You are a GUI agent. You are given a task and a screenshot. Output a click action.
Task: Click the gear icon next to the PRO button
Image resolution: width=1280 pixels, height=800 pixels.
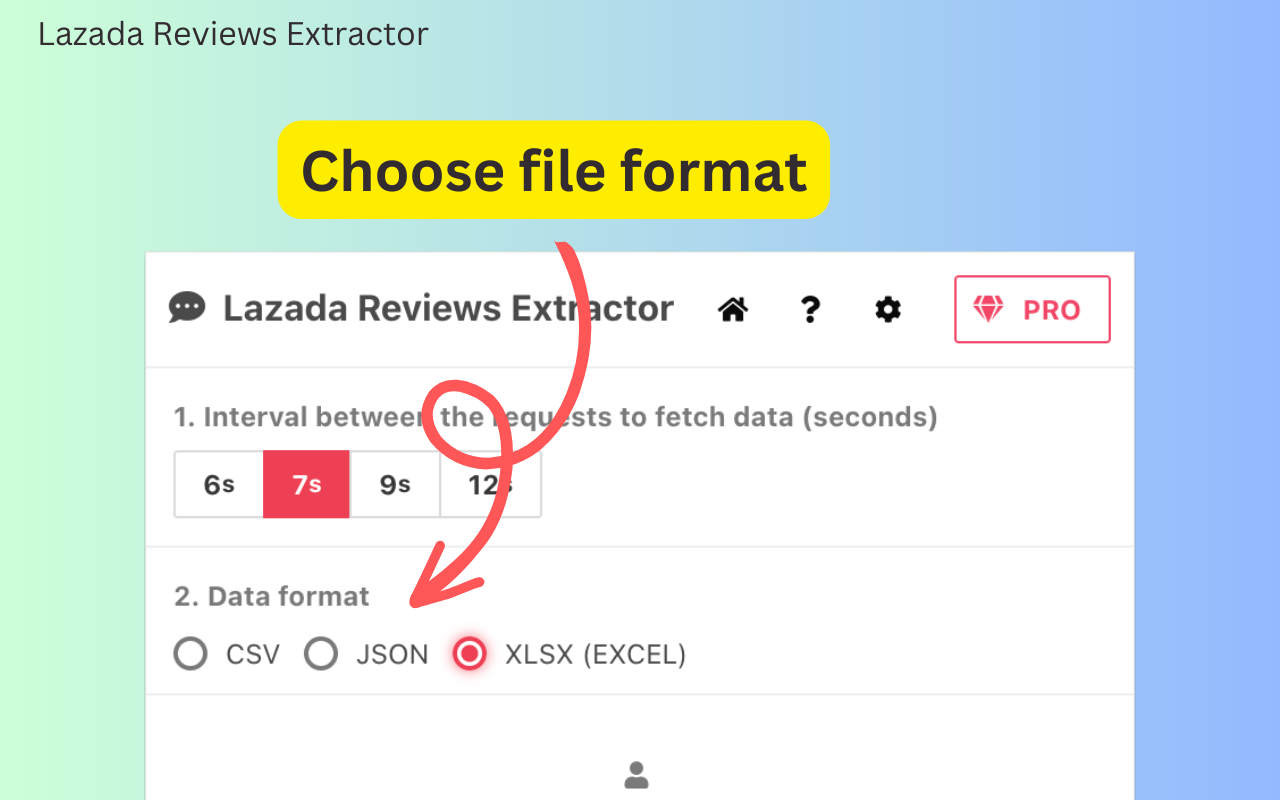tap(887, 310)
